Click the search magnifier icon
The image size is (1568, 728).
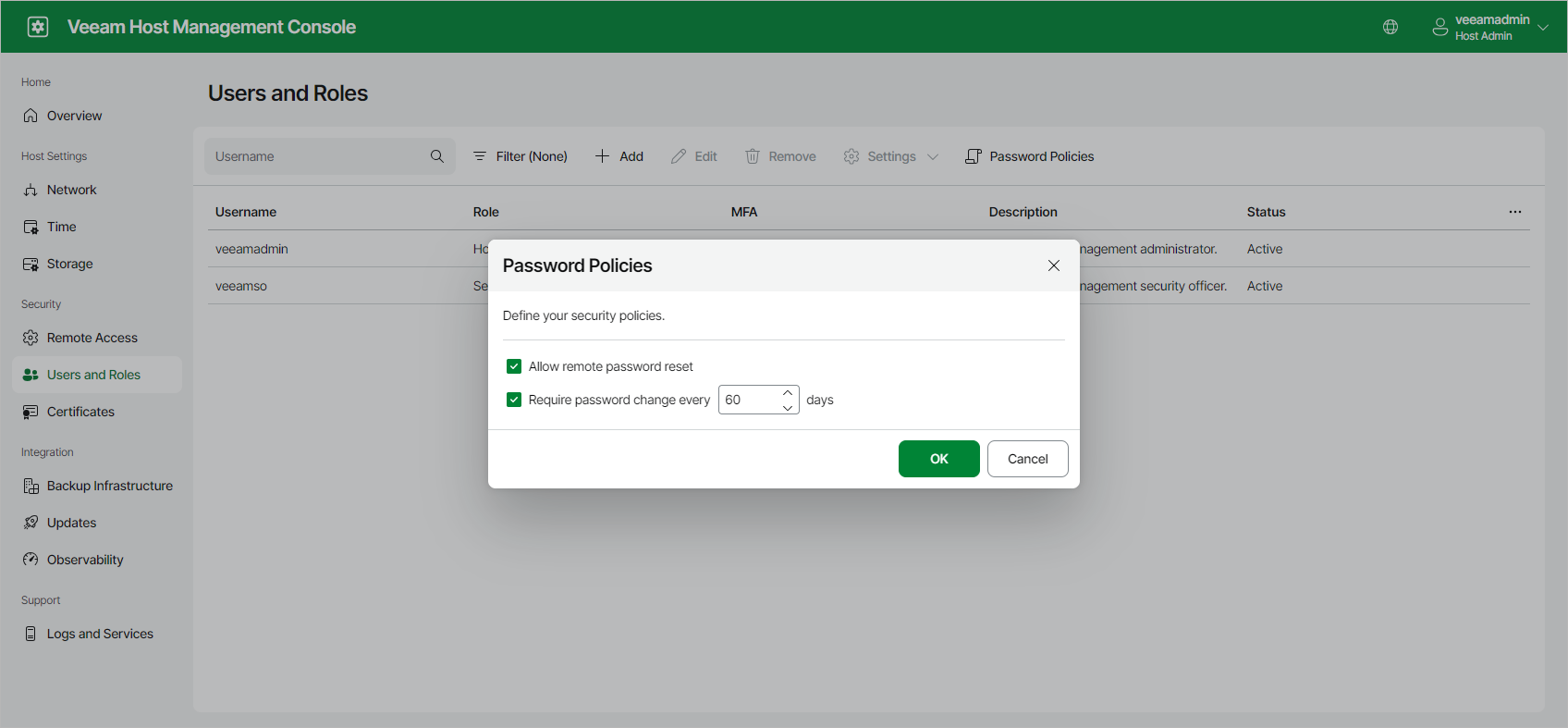coord(437,156)
